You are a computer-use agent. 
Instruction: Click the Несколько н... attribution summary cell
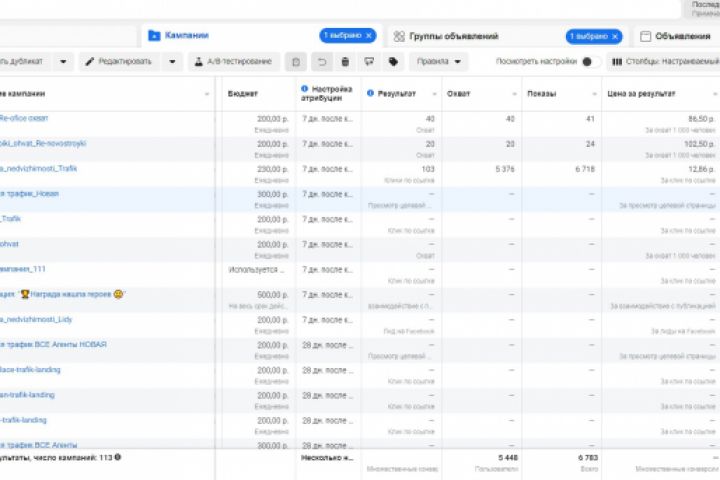pos(327,457)
